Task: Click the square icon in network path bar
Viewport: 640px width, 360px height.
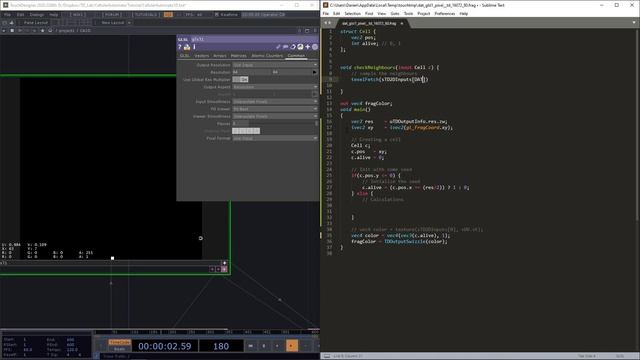Action: 12,31
